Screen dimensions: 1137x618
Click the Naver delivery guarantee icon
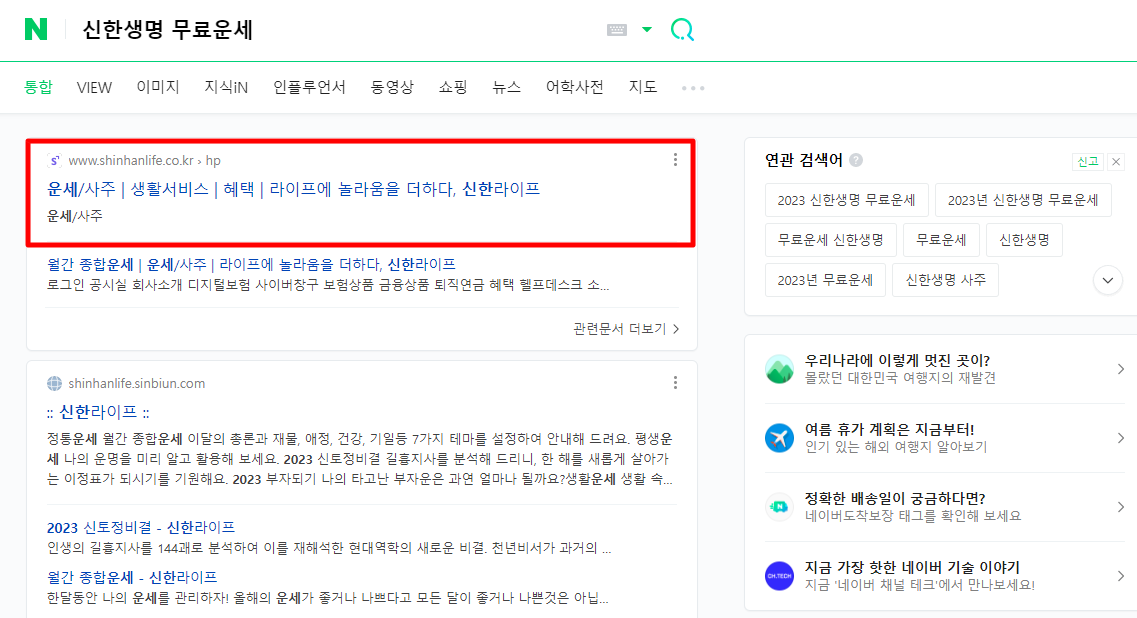[x=780, y=507]
